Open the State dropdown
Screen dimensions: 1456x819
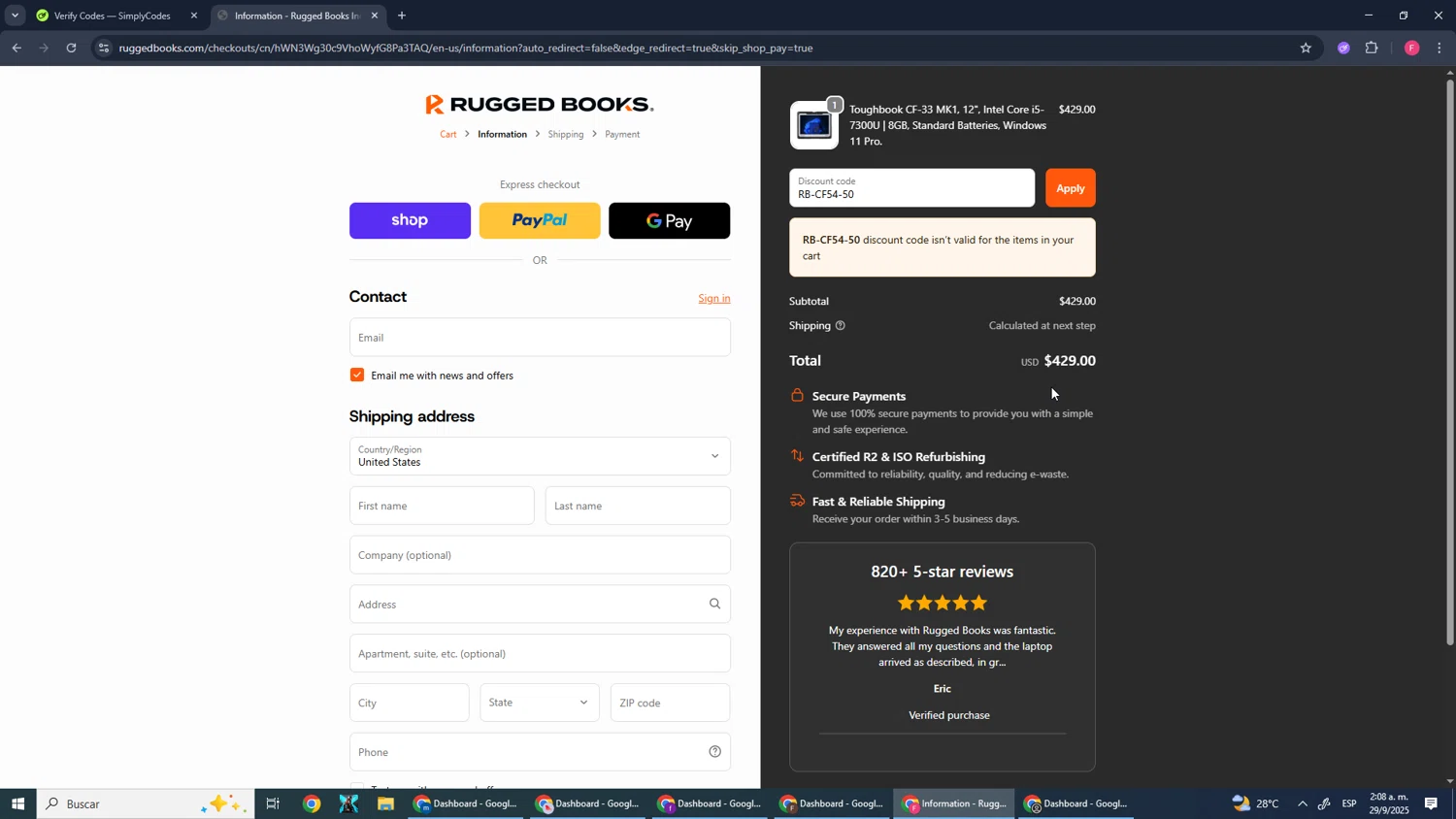click(x=540, y=703)
